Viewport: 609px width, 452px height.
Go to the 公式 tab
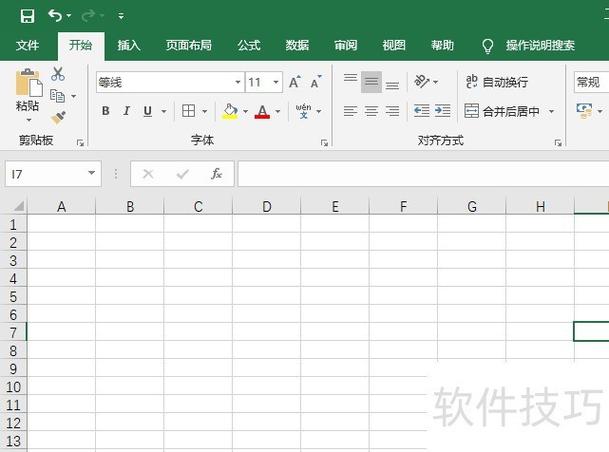249,45
